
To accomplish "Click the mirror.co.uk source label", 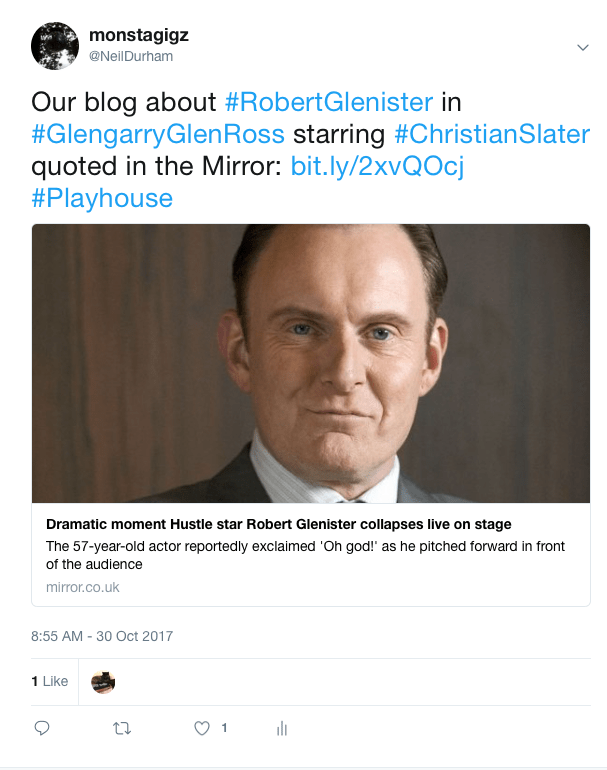I will point(83,587).
